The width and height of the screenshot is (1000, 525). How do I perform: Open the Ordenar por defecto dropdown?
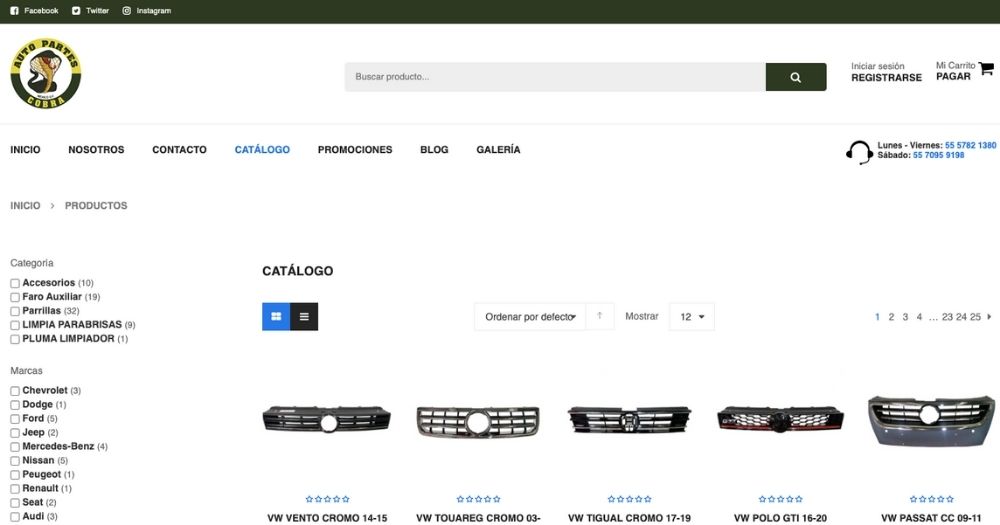529,316
